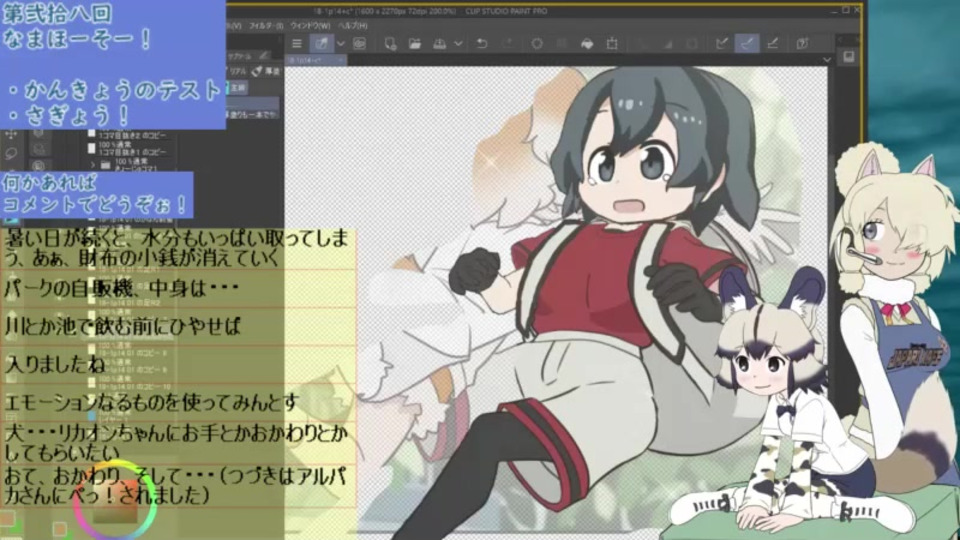This screenshot has width=960, height=540.
Task: Click the greyed Deselect icon
Action: click(642, 43)
